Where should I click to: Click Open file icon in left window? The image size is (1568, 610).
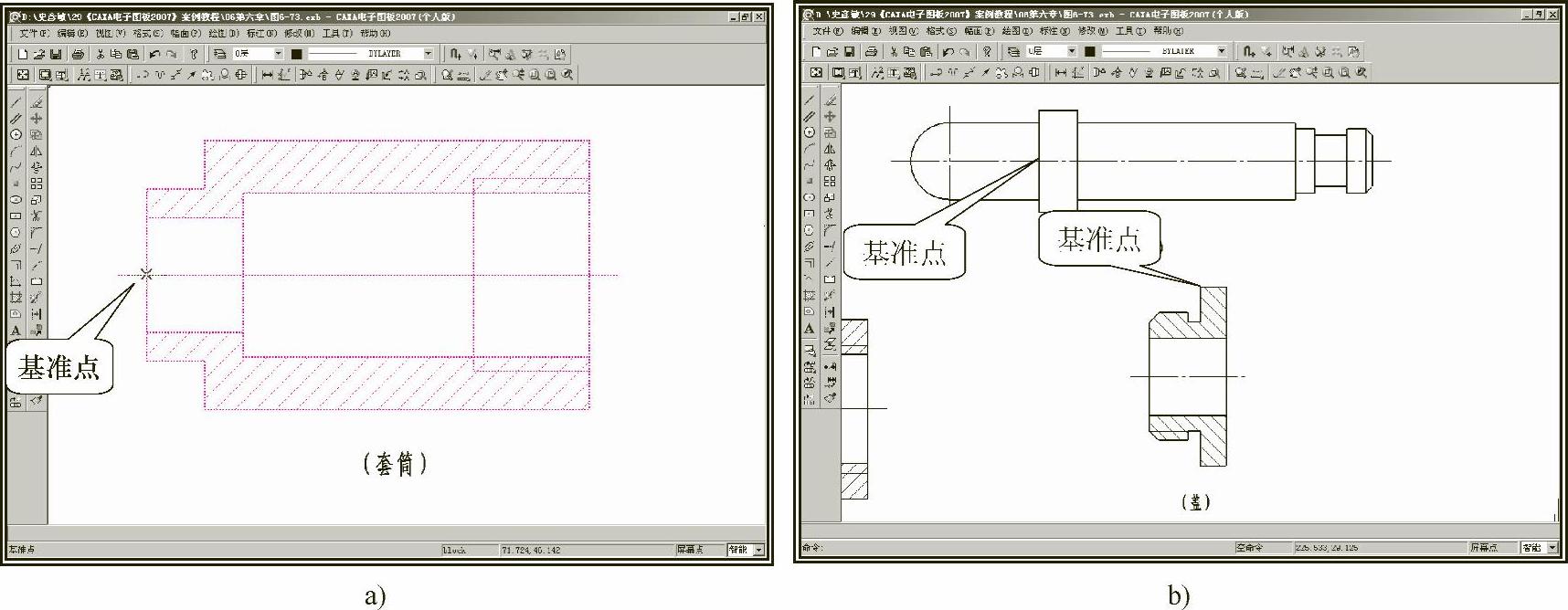coord(39,54)
